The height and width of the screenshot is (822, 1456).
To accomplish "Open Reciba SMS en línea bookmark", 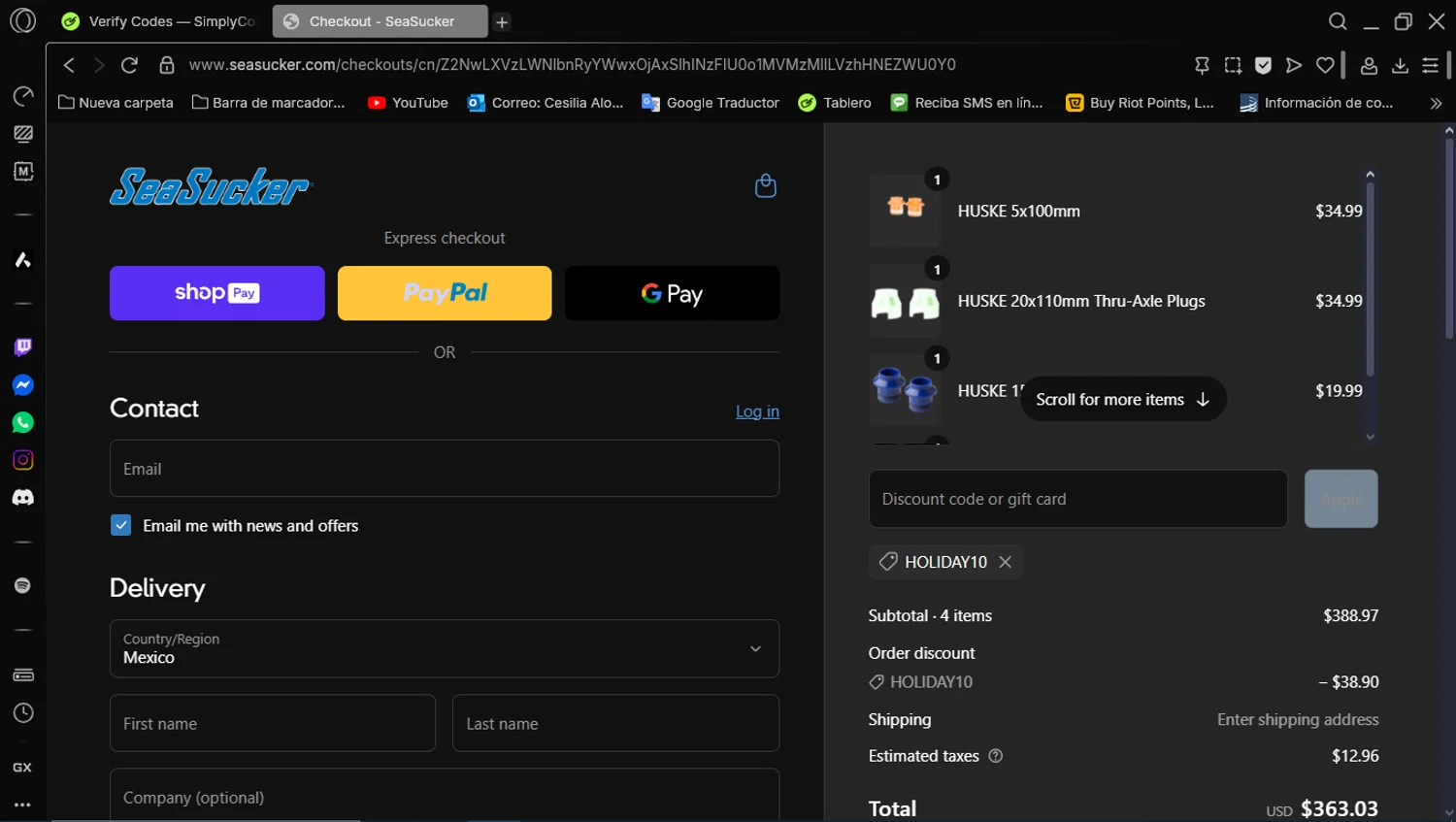I will pyautogui.click(x=967, y=103).
